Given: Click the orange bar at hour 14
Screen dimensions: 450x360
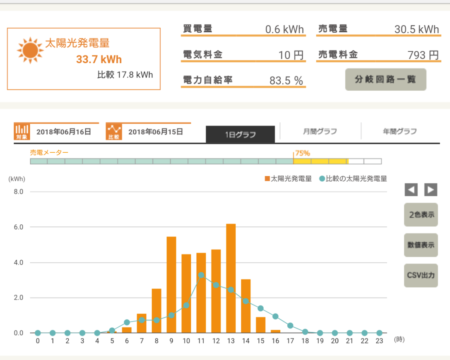Looking at the screenshot, I should pyautogui.click(x=246, y=306).
